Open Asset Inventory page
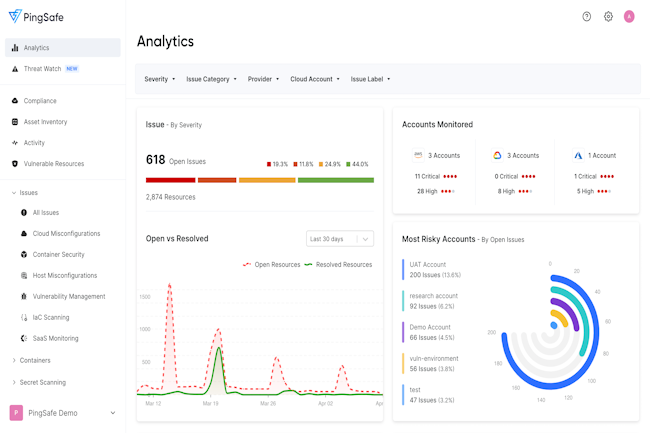The width and height of the screenshot is (650, 433). coord(45,122)
